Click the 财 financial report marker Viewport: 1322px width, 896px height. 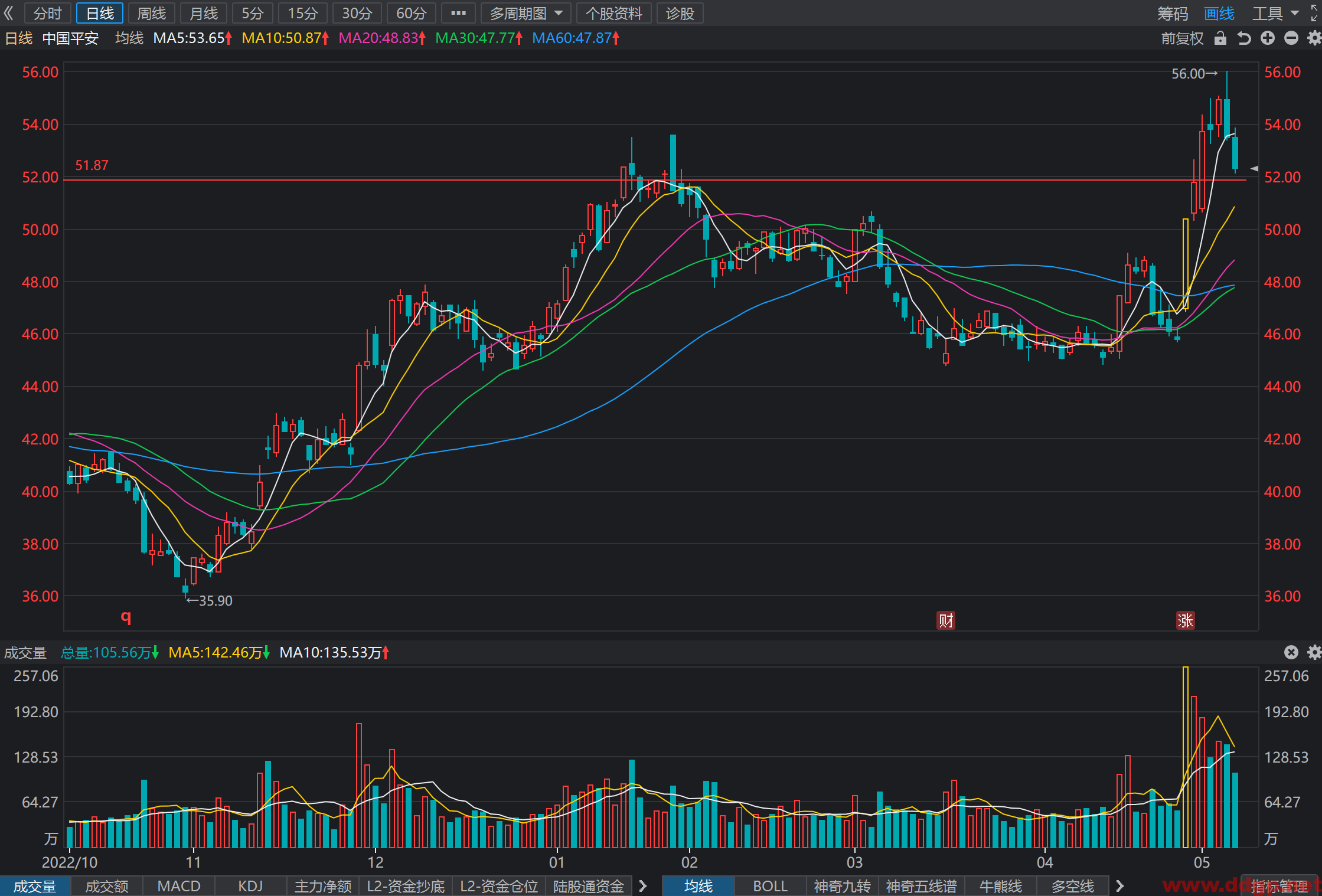click(946, 620)
